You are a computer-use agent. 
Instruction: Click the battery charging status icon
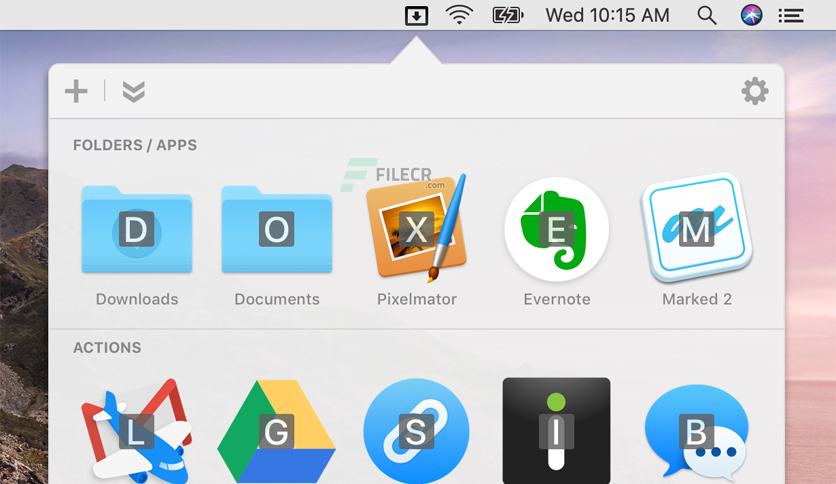point(508,15)
